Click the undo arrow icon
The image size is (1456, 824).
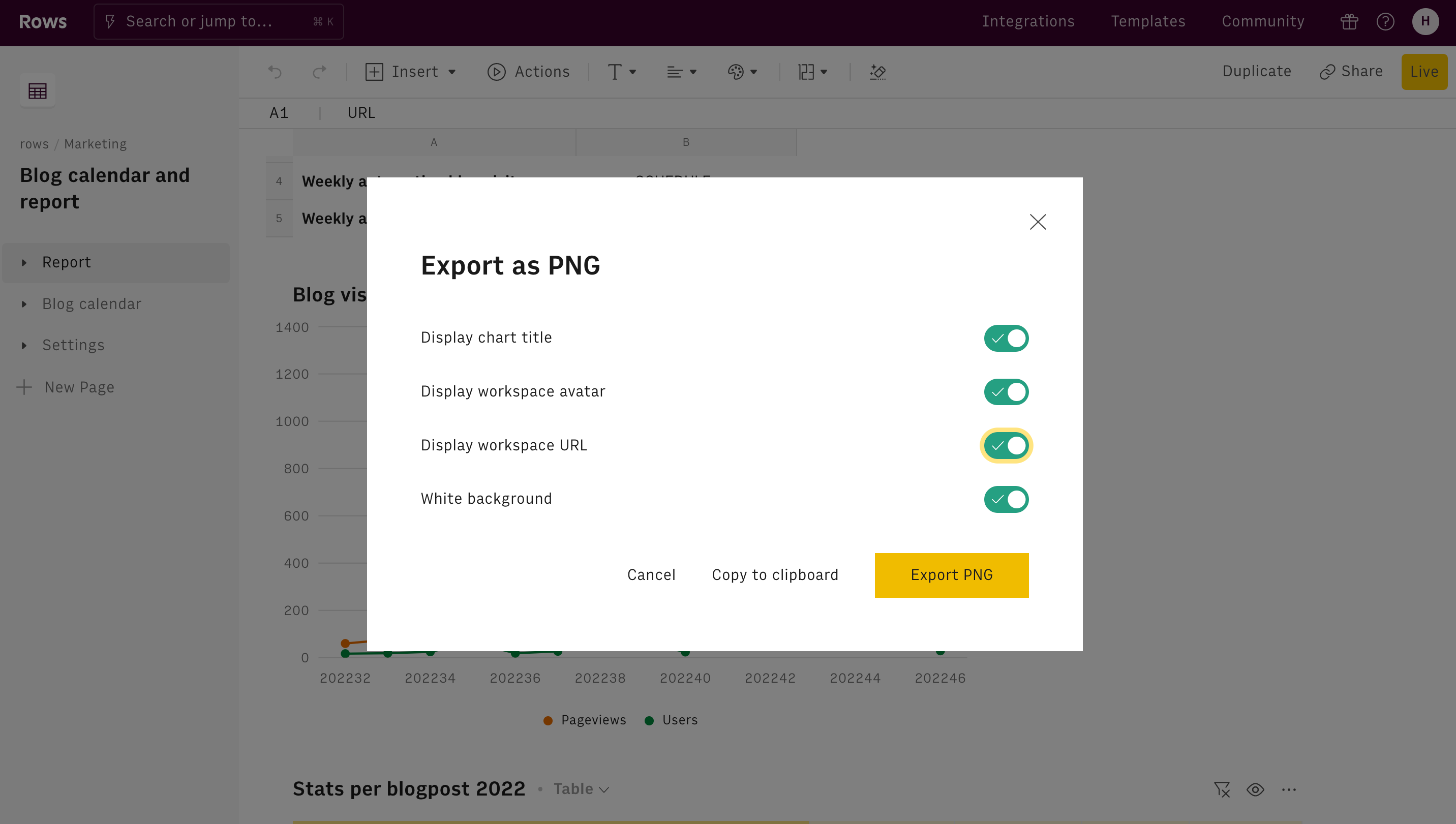[275, 72]
